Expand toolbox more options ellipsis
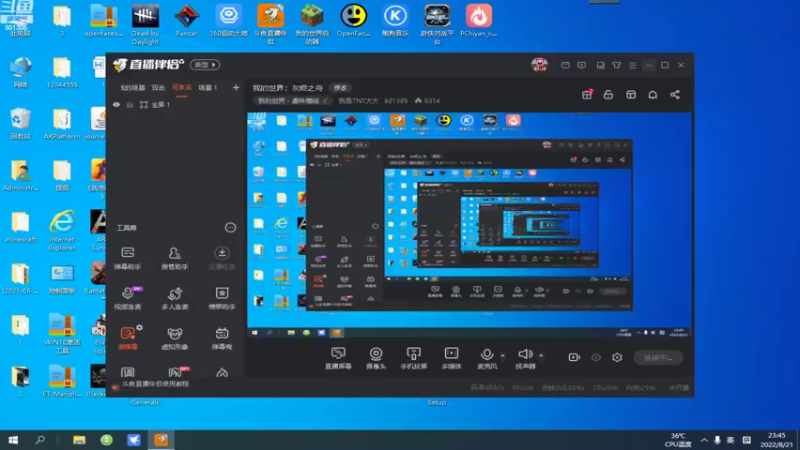This screenshot has height=450, width=800. (x=230, y=228)
